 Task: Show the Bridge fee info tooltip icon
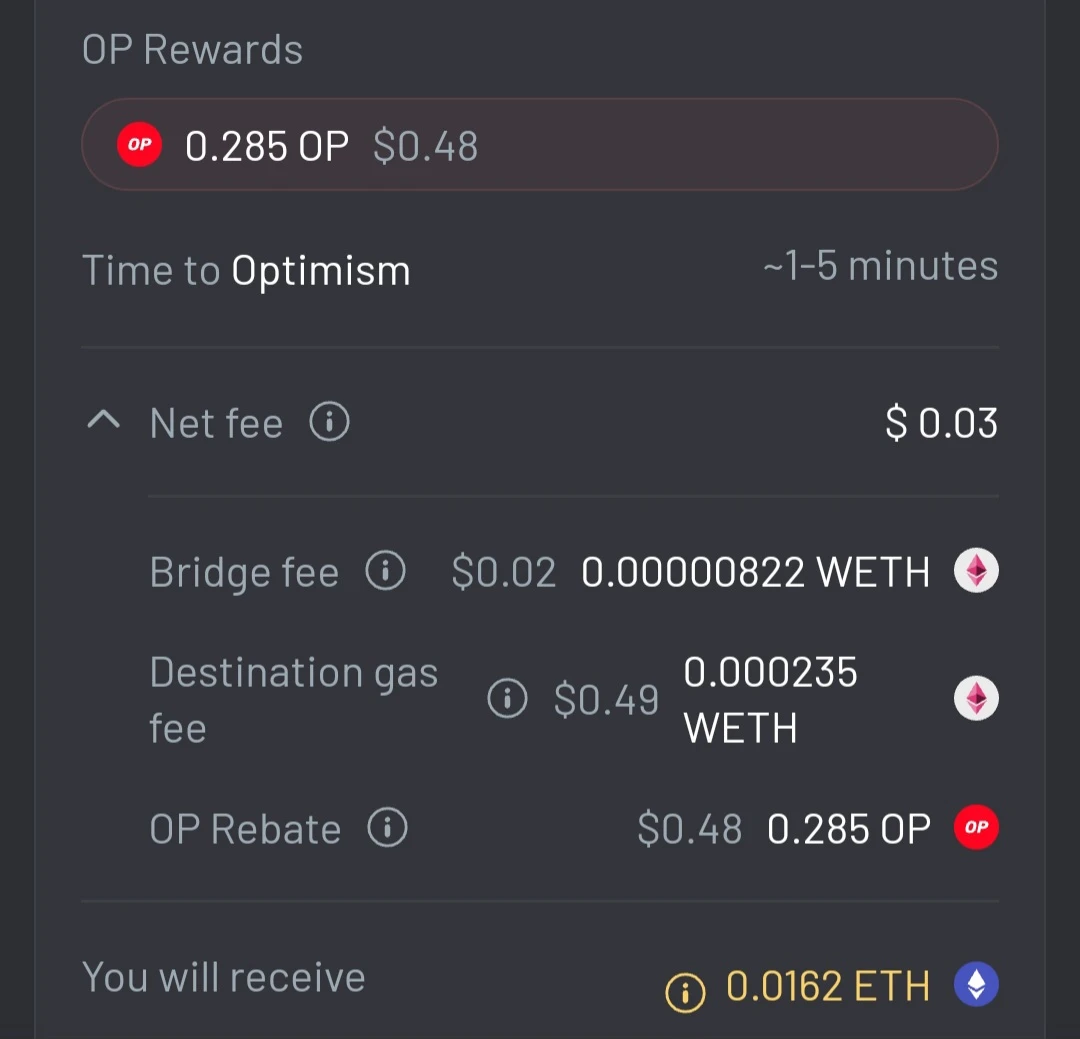385,570
